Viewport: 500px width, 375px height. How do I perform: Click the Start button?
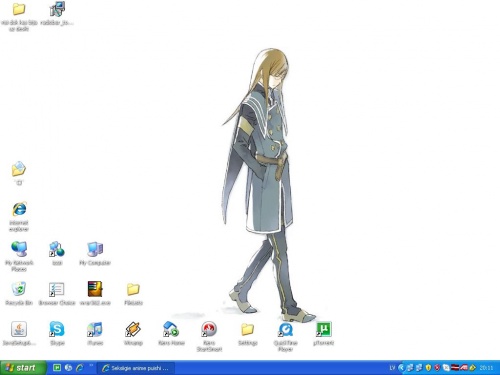23,368
